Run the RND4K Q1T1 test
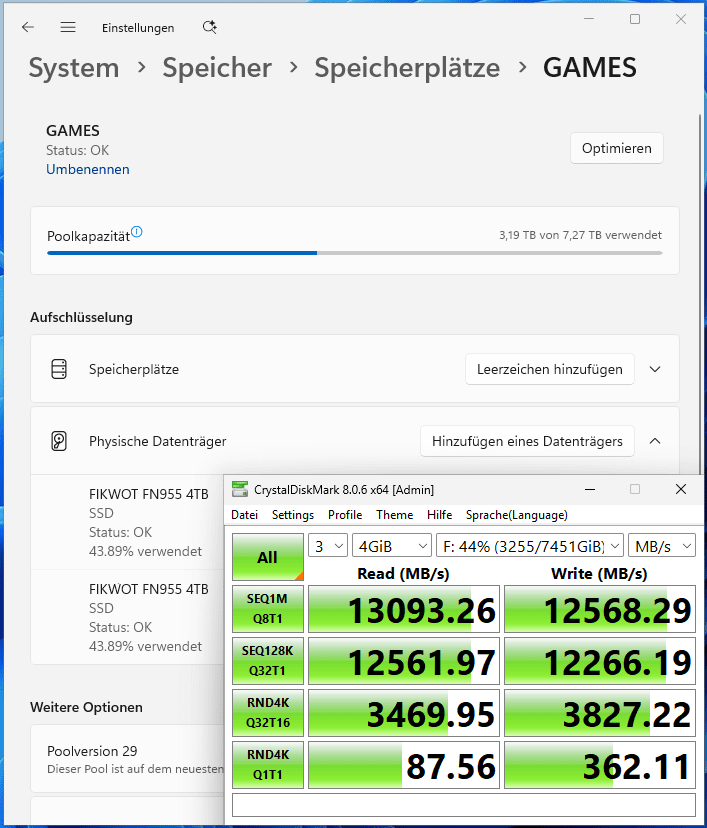 pos(268,765)
